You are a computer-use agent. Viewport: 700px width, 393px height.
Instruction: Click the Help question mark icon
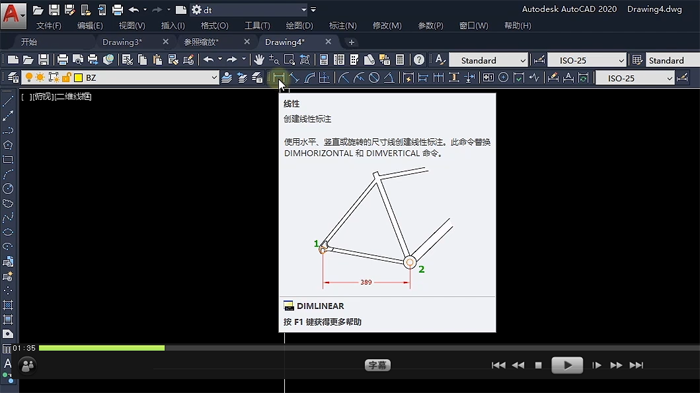coord(419,59)
